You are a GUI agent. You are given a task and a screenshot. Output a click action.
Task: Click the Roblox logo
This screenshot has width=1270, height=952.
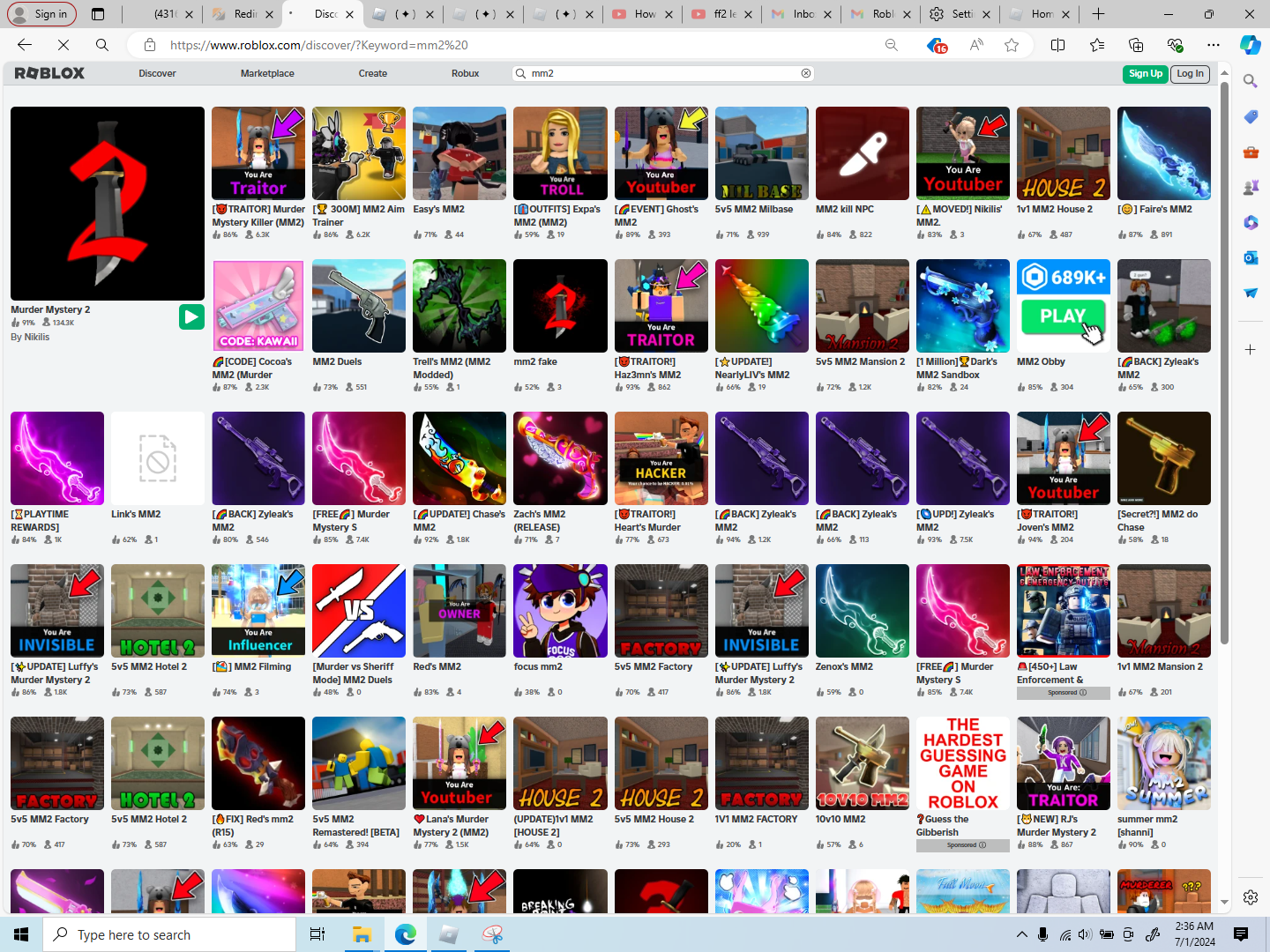tap(49, 73)
